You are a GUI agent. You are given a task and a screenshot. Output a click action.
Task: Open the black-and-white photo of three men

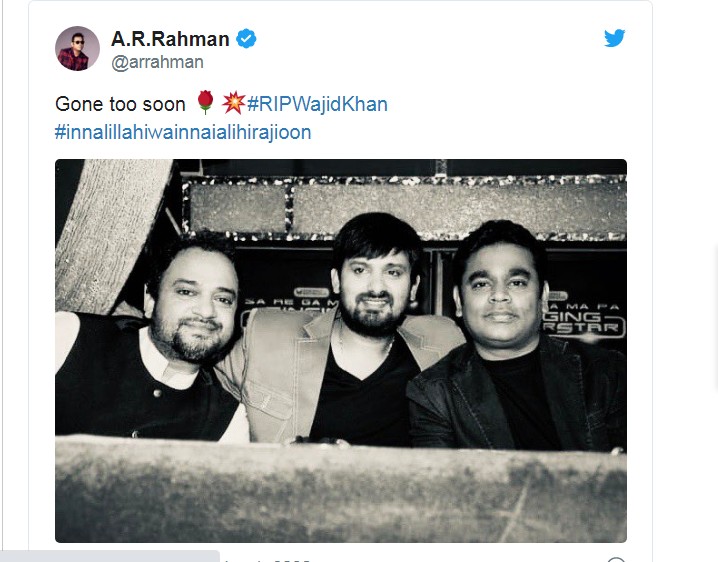[x=341, y=351]
